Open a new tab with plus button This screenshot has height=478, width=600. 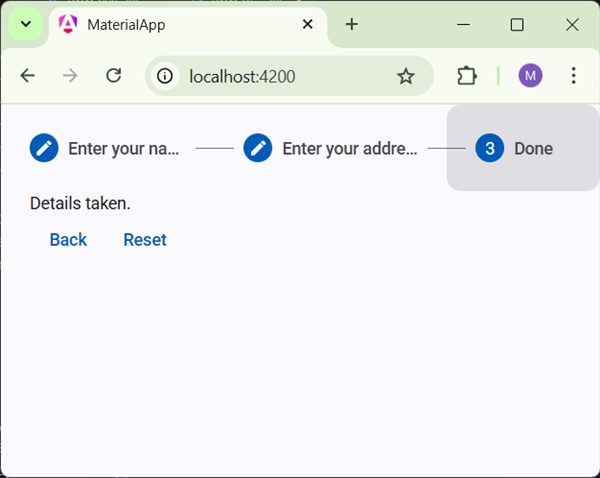coord(351,24)
